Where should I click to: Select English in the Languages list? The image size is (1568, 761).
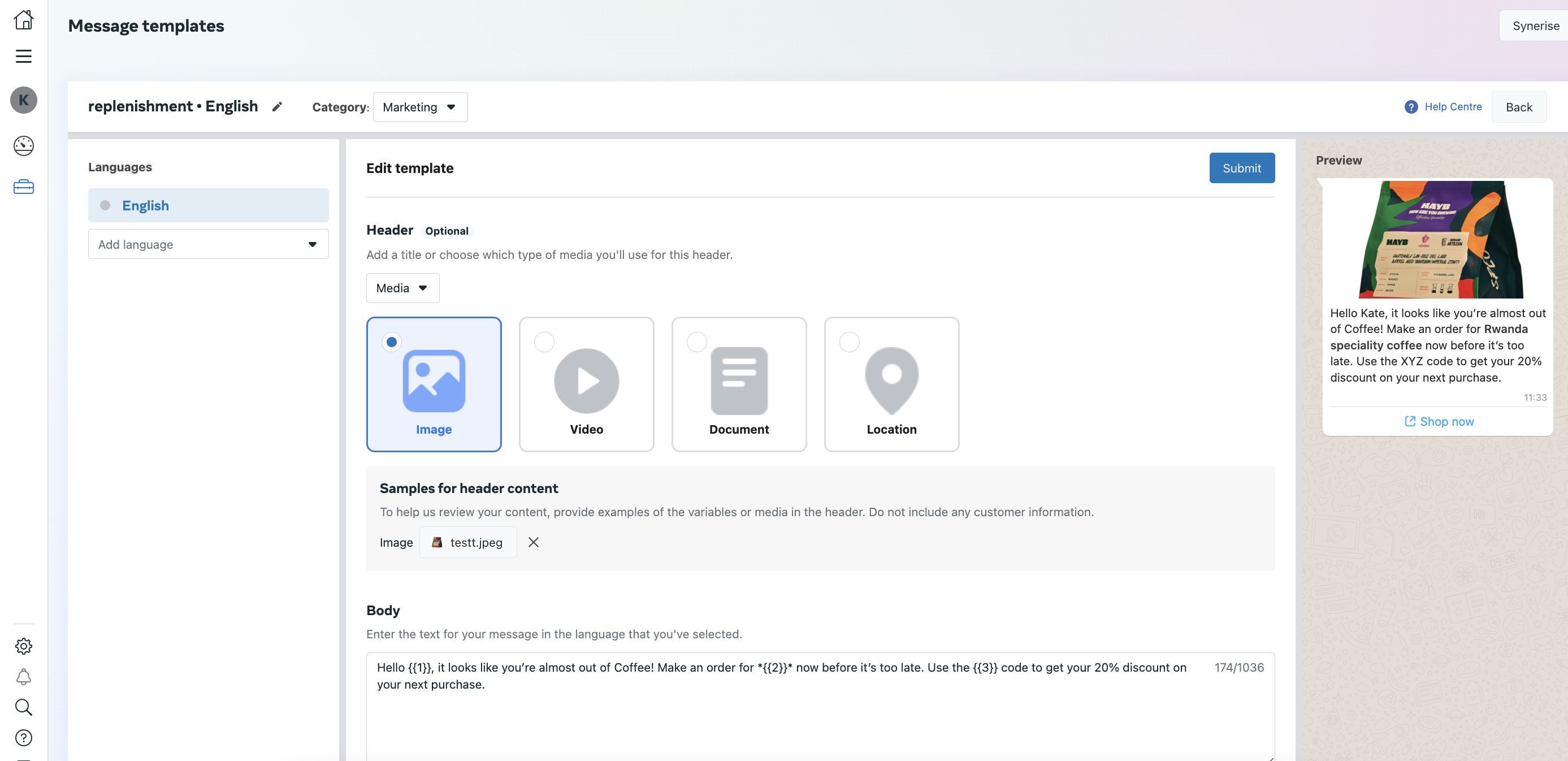tap(208, 205)
